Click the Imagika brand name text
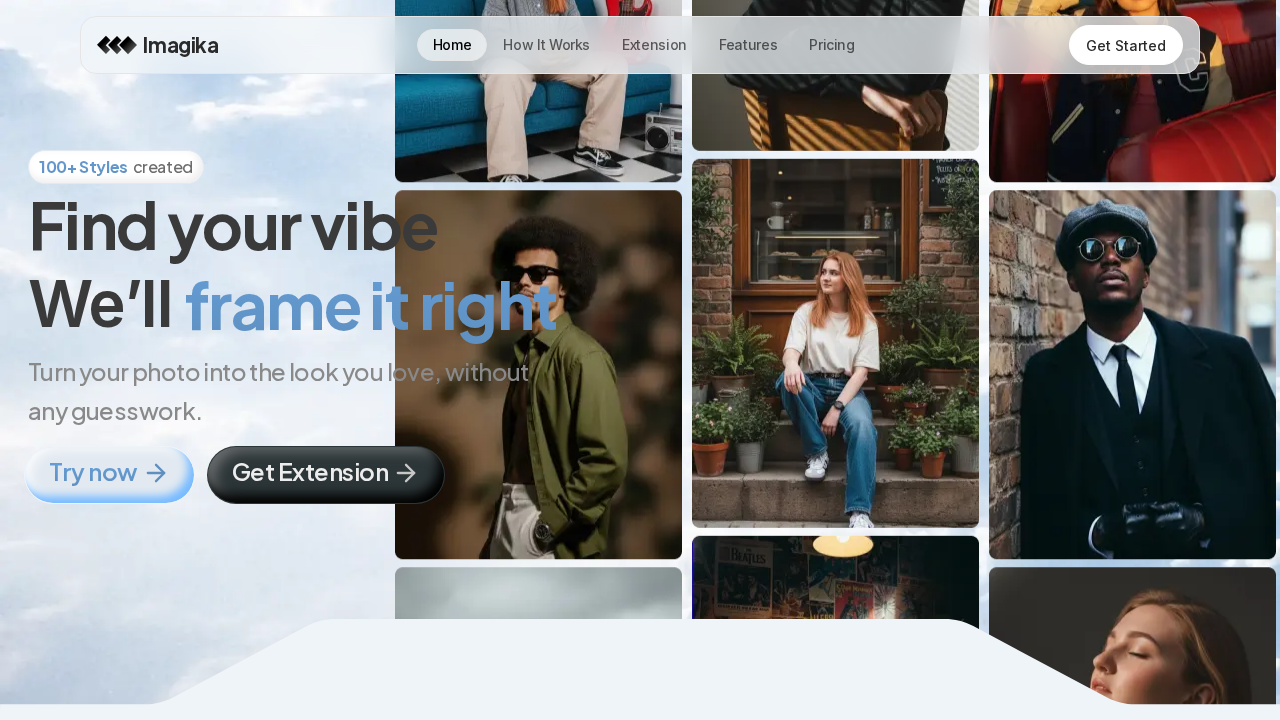 pyautogui.click(x=180, y=45)
